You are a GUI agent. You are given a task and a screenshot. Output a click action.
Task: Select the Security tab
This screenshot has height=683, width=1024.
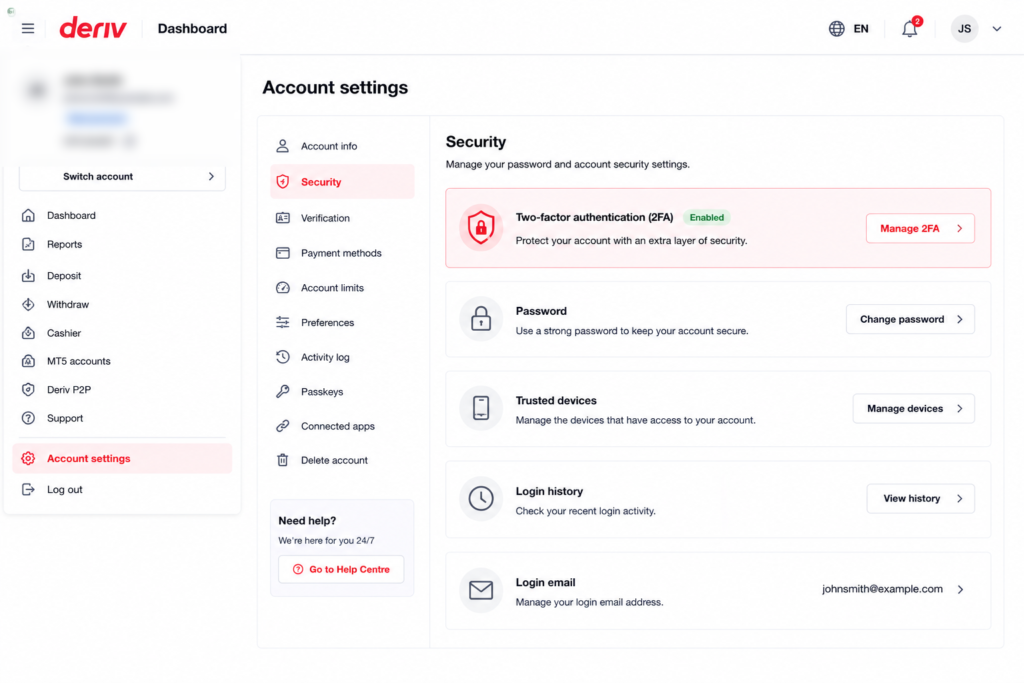tap(342, 182)
